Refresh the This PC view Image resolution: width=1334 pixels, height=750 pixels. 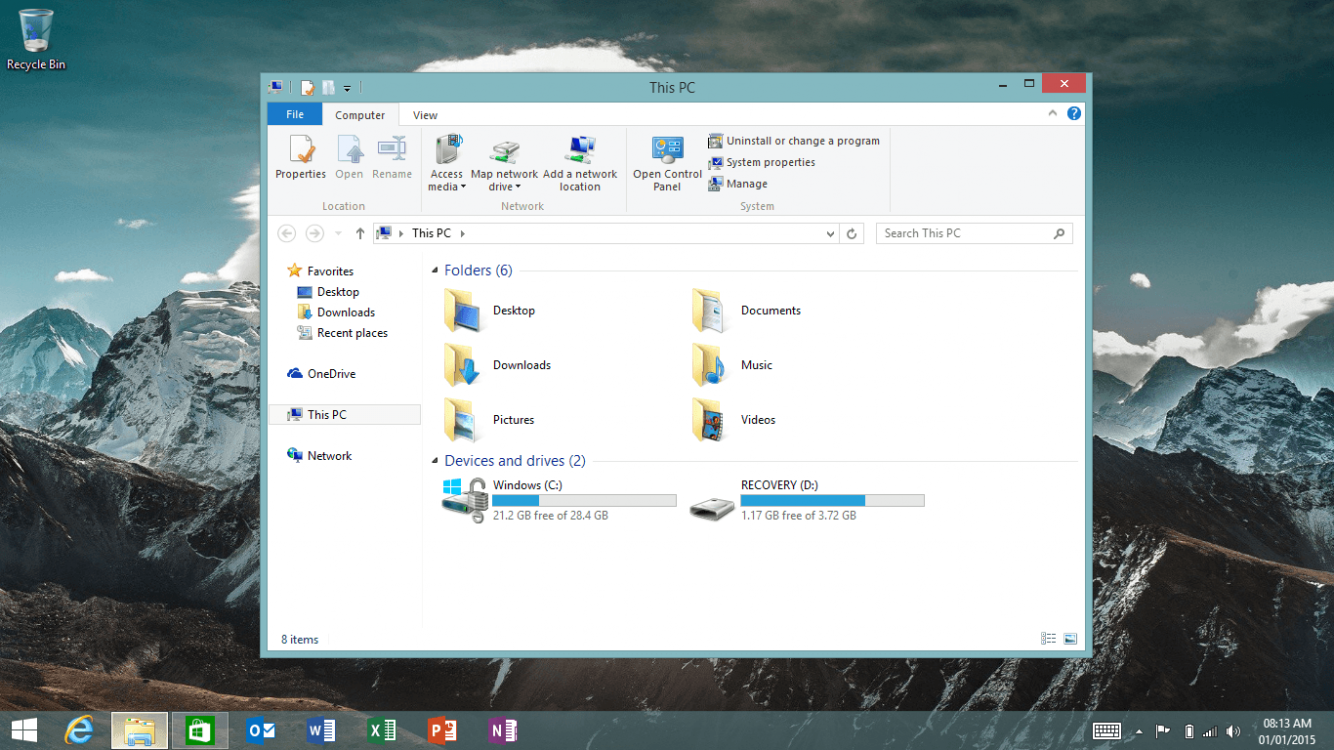tap(852, 234)
